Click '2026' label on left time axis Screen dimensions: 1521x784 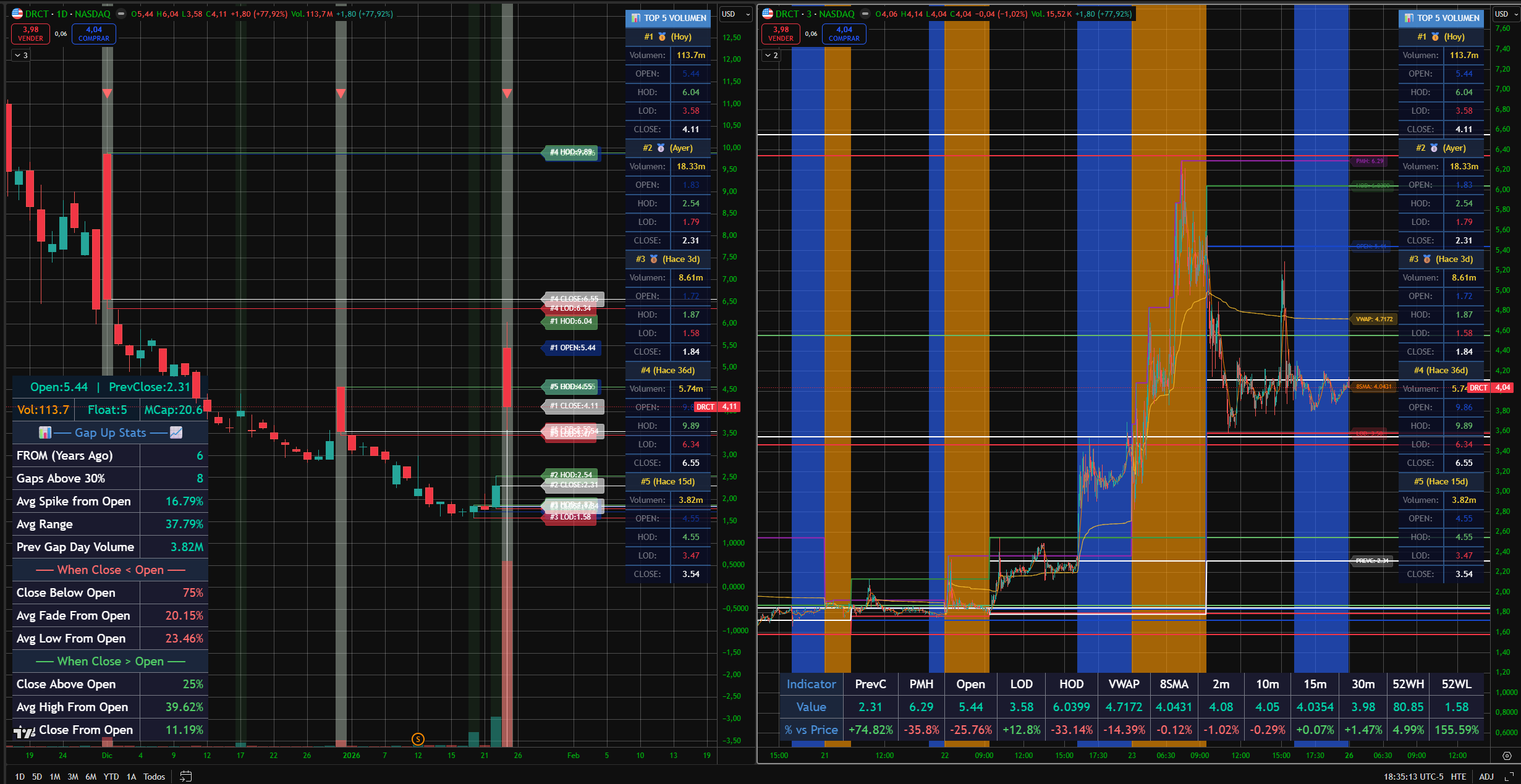(x=351, y=755)
